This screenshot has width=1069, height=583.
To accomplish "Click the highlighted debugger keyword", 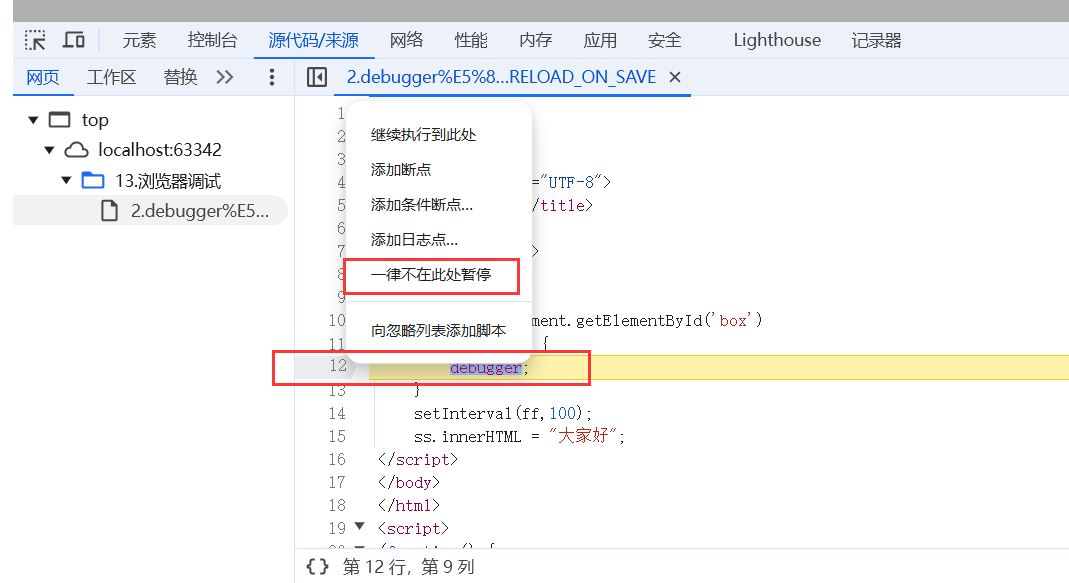I will [485, 368].
